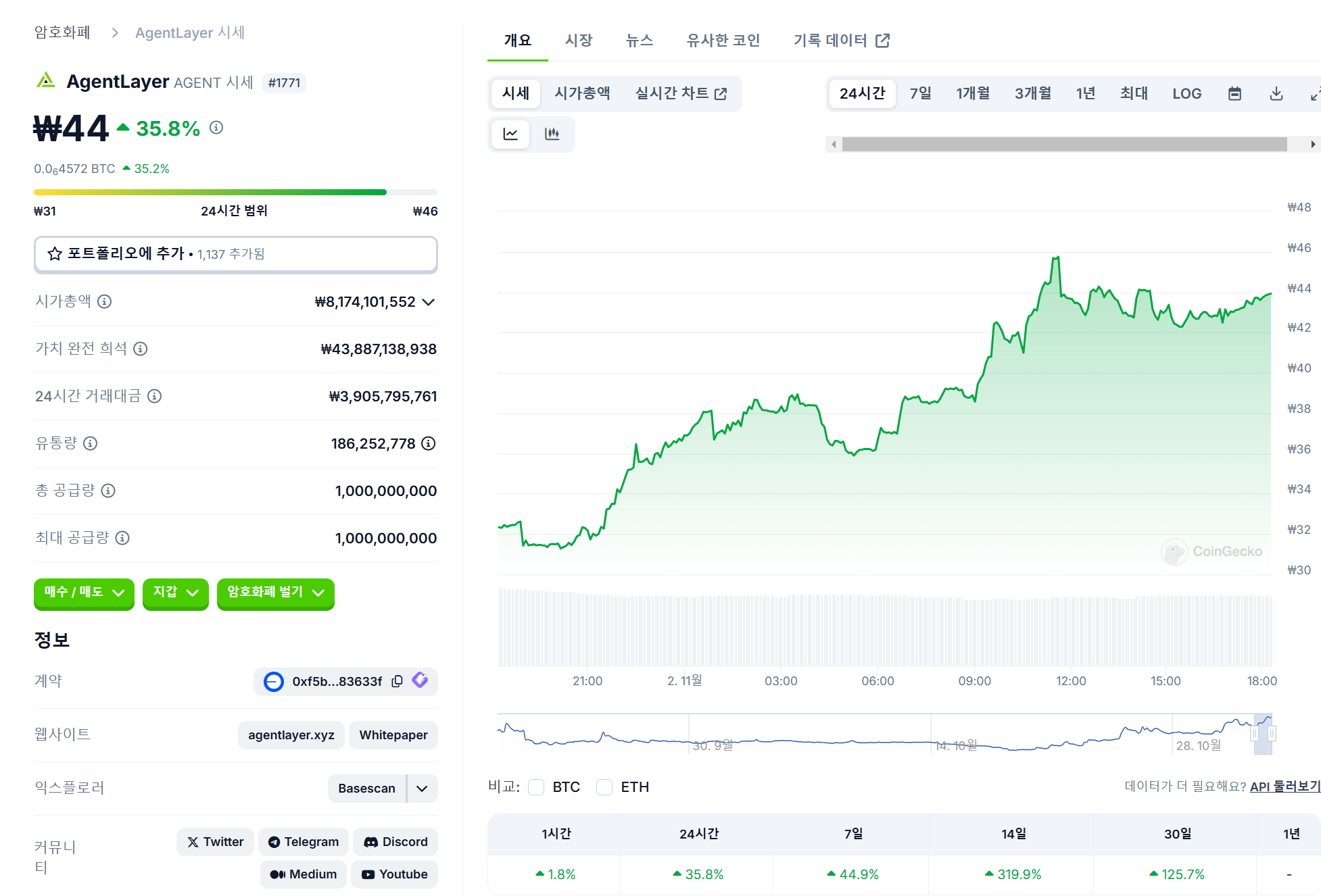Open the Medium community link
The image size is (1321, 896).
click(304, 874)
